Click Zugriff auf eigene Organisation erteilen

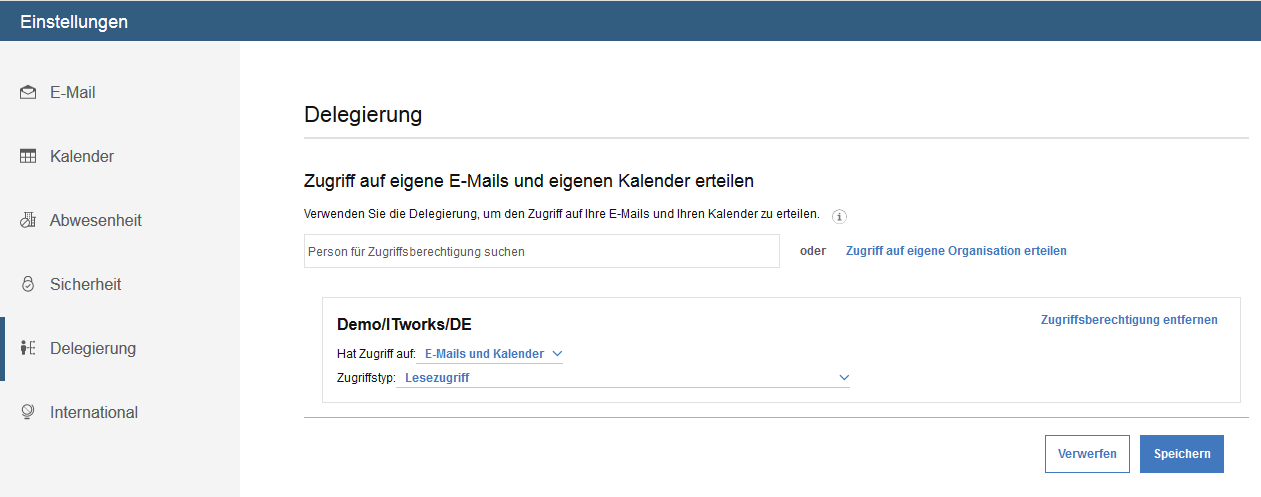(x=956, y=251)
